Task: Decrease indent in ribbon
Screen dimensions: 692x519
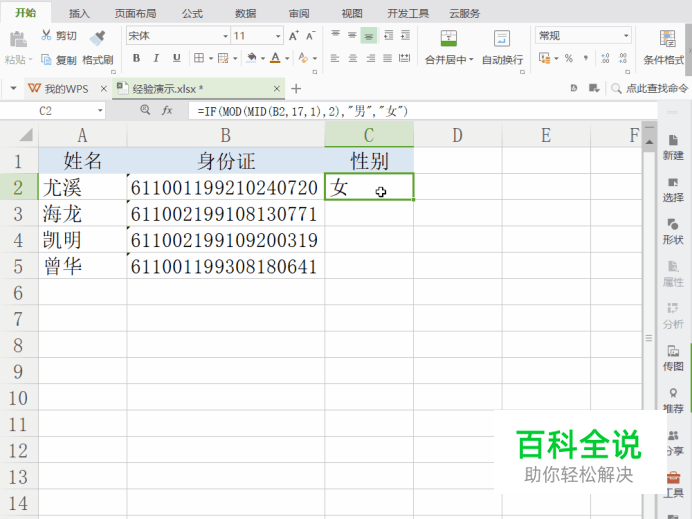Action: (388, 35)
